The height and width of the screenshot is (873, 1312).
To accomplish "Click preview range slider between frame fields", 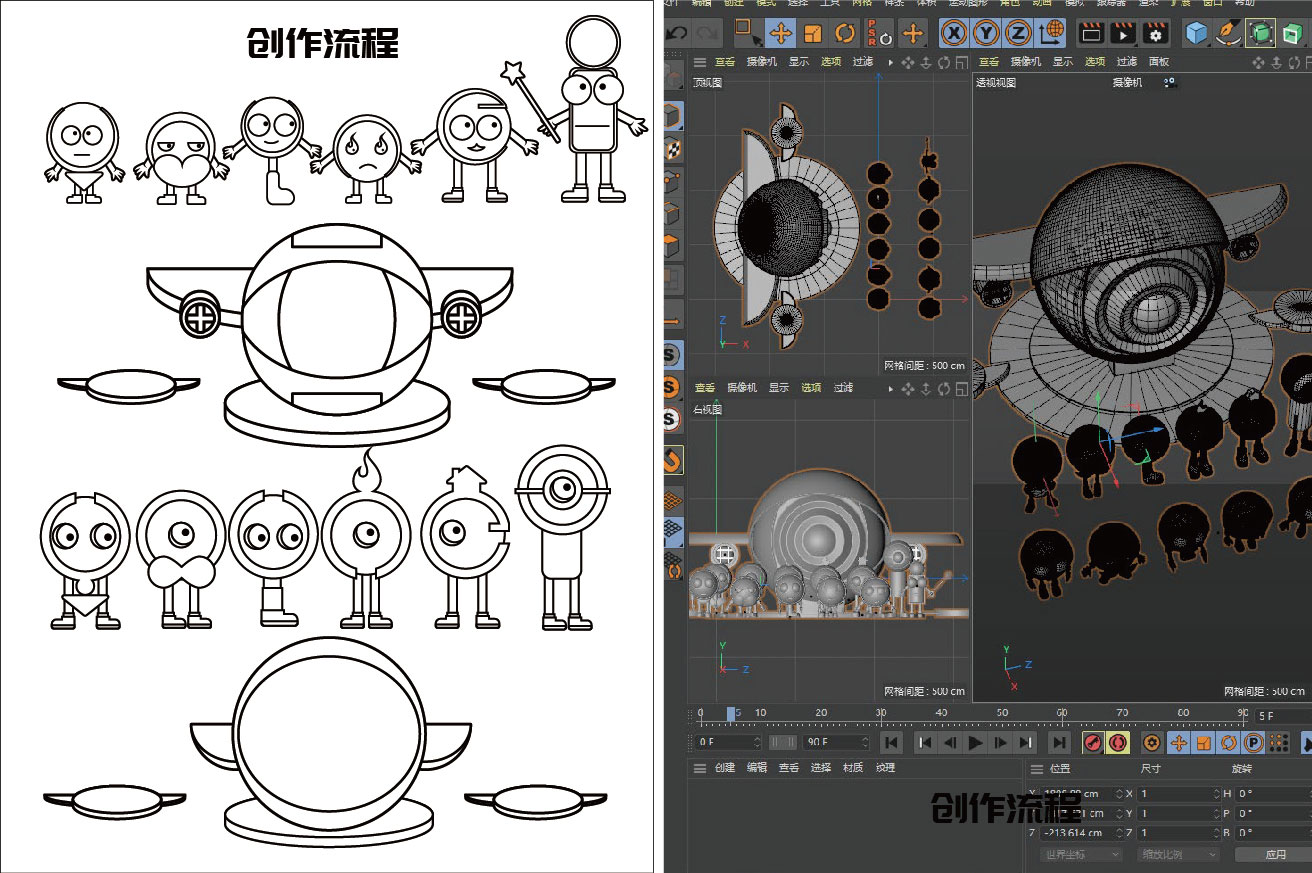I will click(x=784, y=742).
